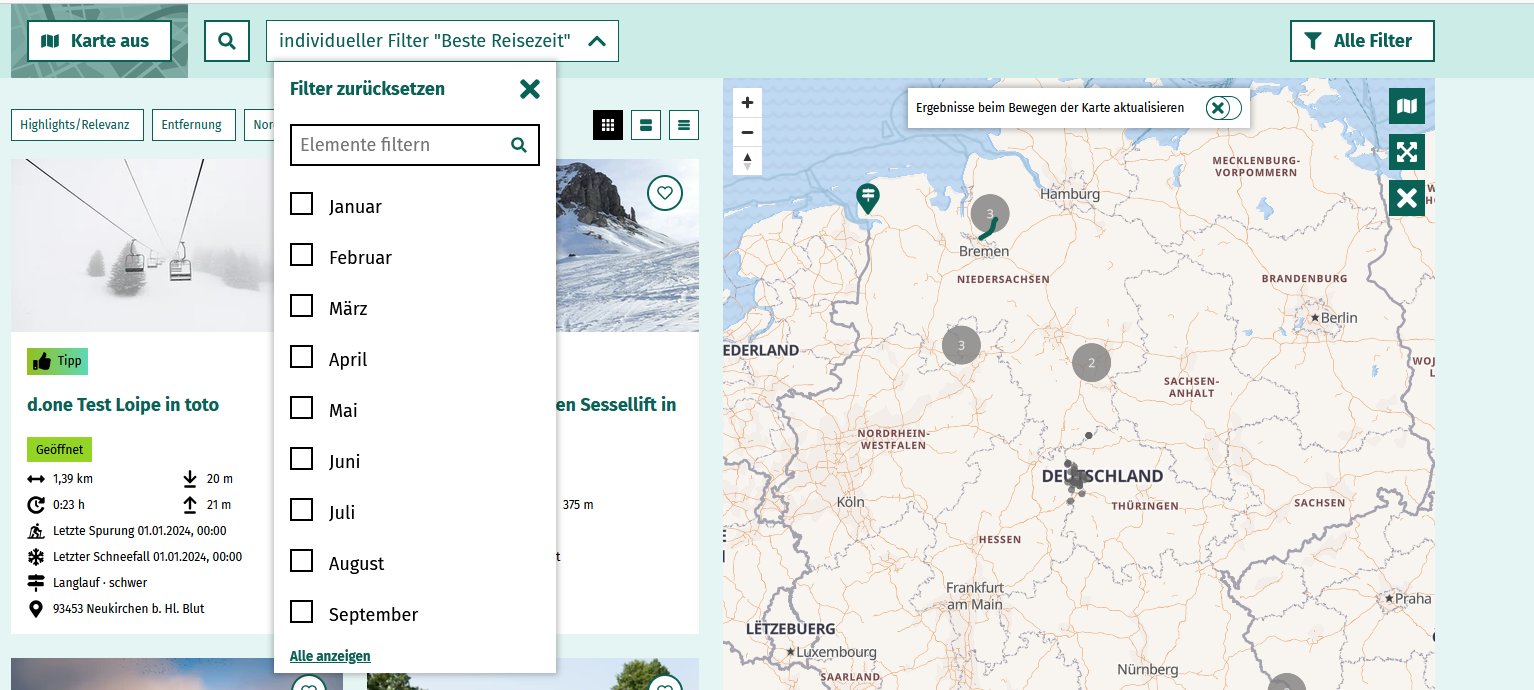The height and width of the screenshot is (690, 1534).
Task: Open the Alle Filter panel
Action: (1362, 41)
